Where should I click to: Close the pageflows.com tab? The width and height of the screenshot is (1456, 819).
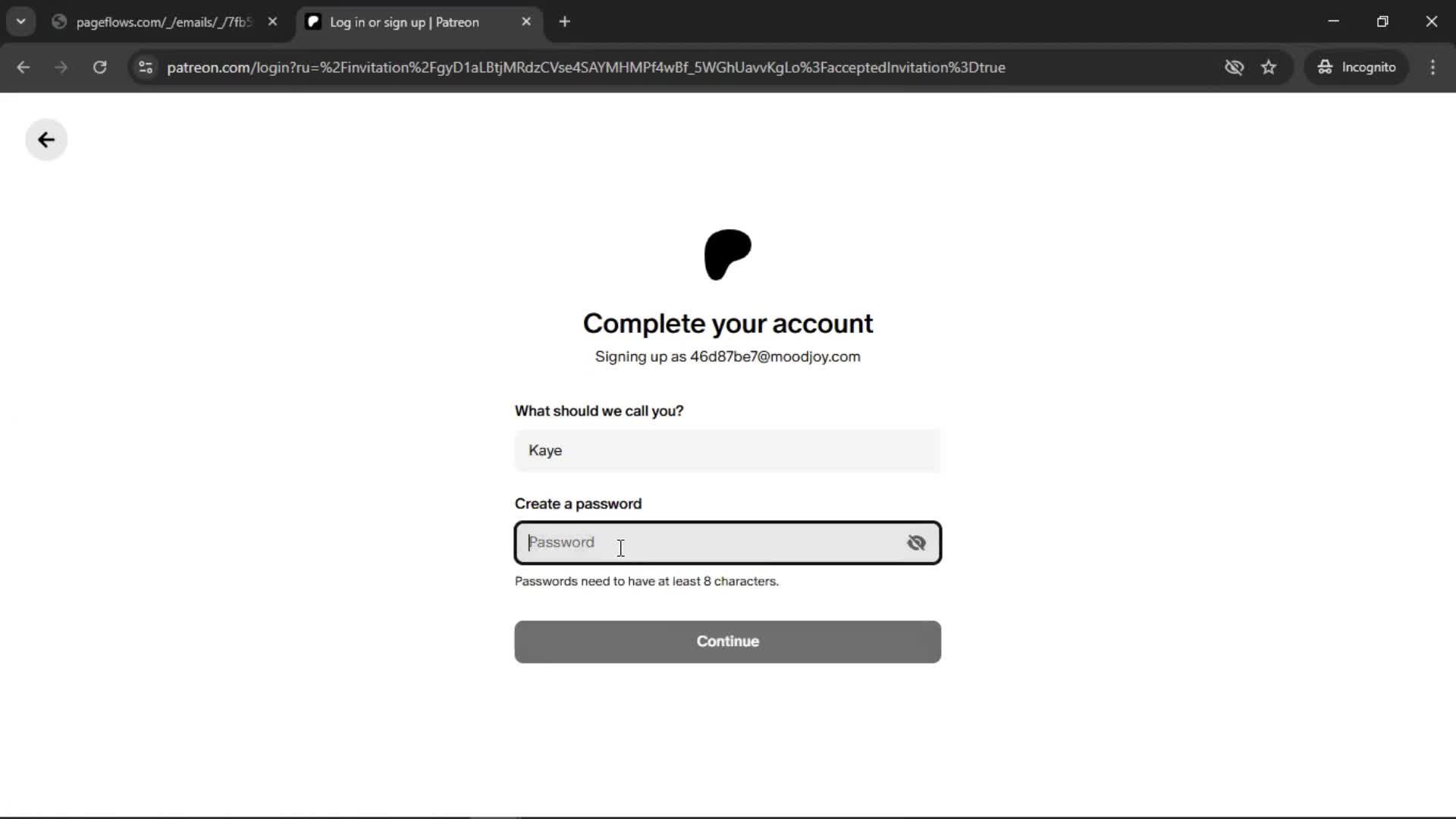click(x=272, y=22)
